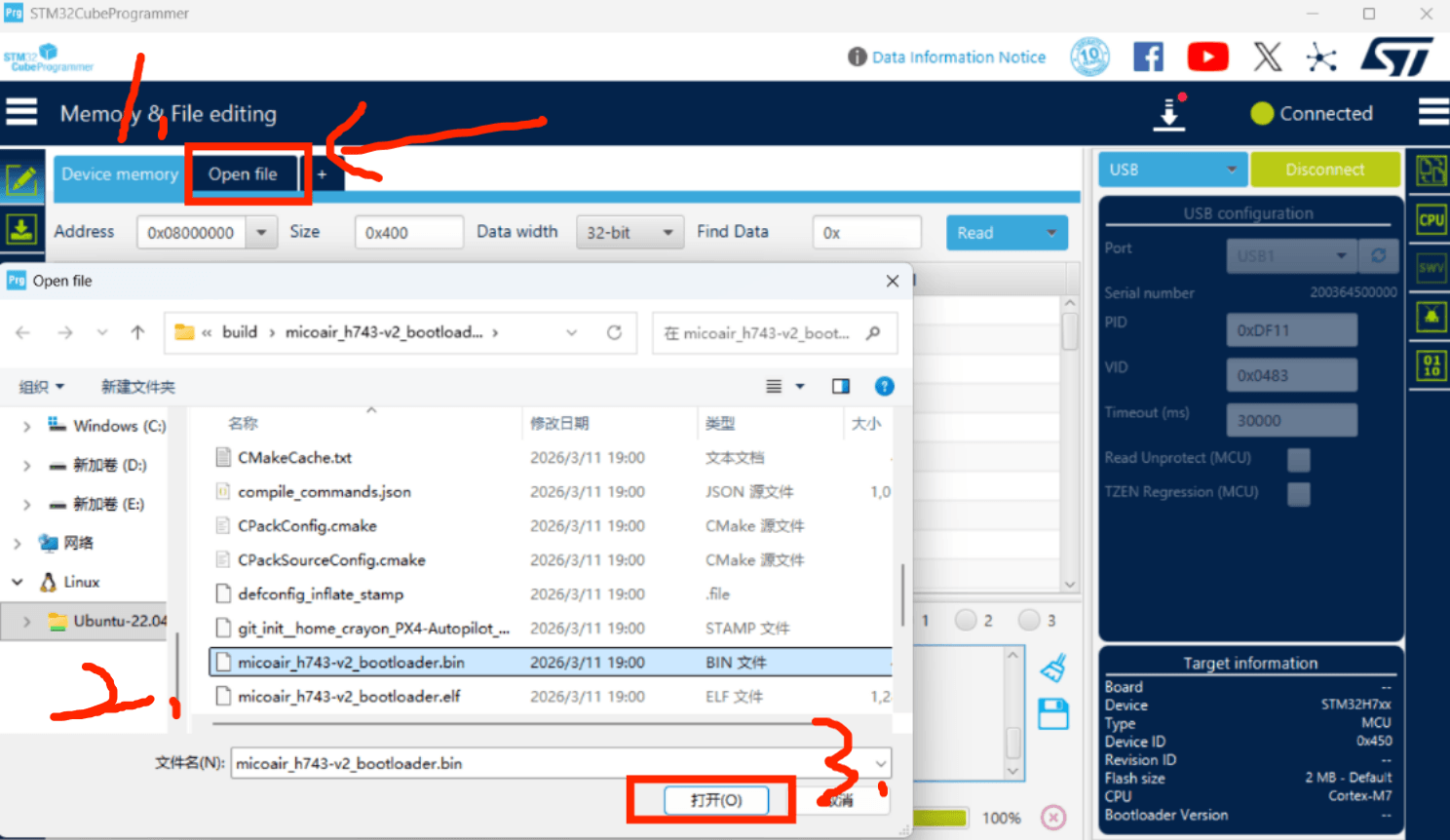This screenshot has width=1450, height=840.
Task: Refresh the folder view in Open file dialog
Action: click(614, 332)
